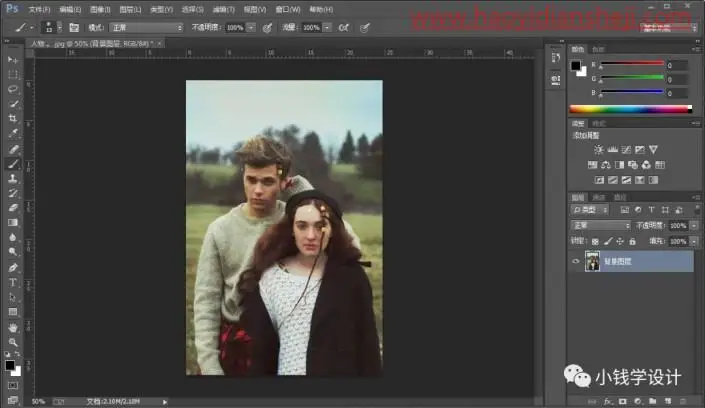This screenshot has width=705, height=408.
Task: Select the Crop tool
Action: tap(13, 119)
